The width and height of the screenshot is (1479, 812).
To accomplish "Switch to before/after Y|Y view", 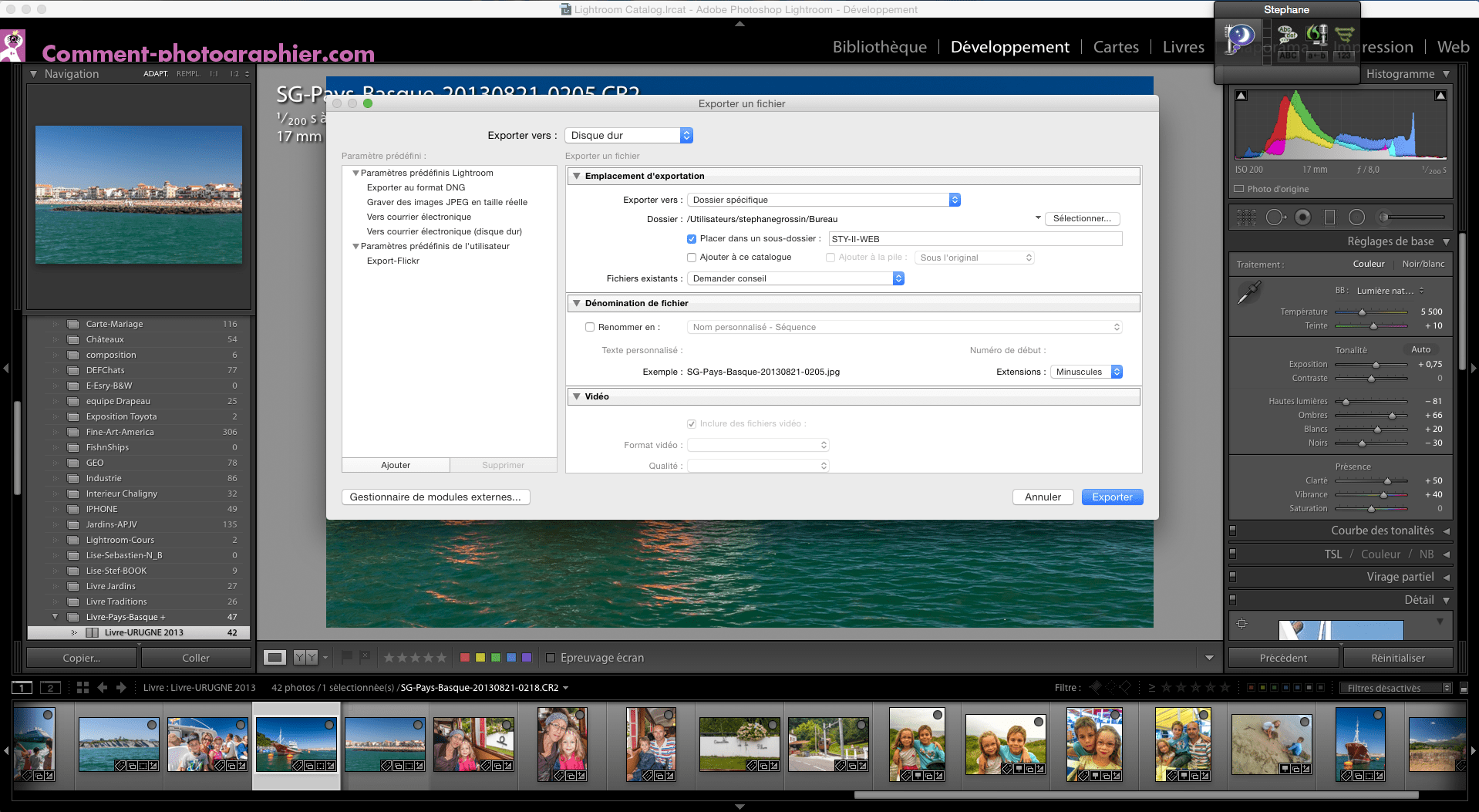I will click(x=305, y=658).
